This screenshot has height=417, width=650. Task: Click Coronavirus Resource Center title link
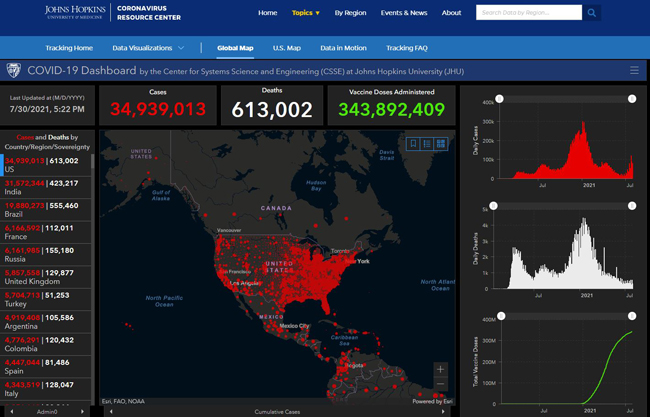point(149,13)
